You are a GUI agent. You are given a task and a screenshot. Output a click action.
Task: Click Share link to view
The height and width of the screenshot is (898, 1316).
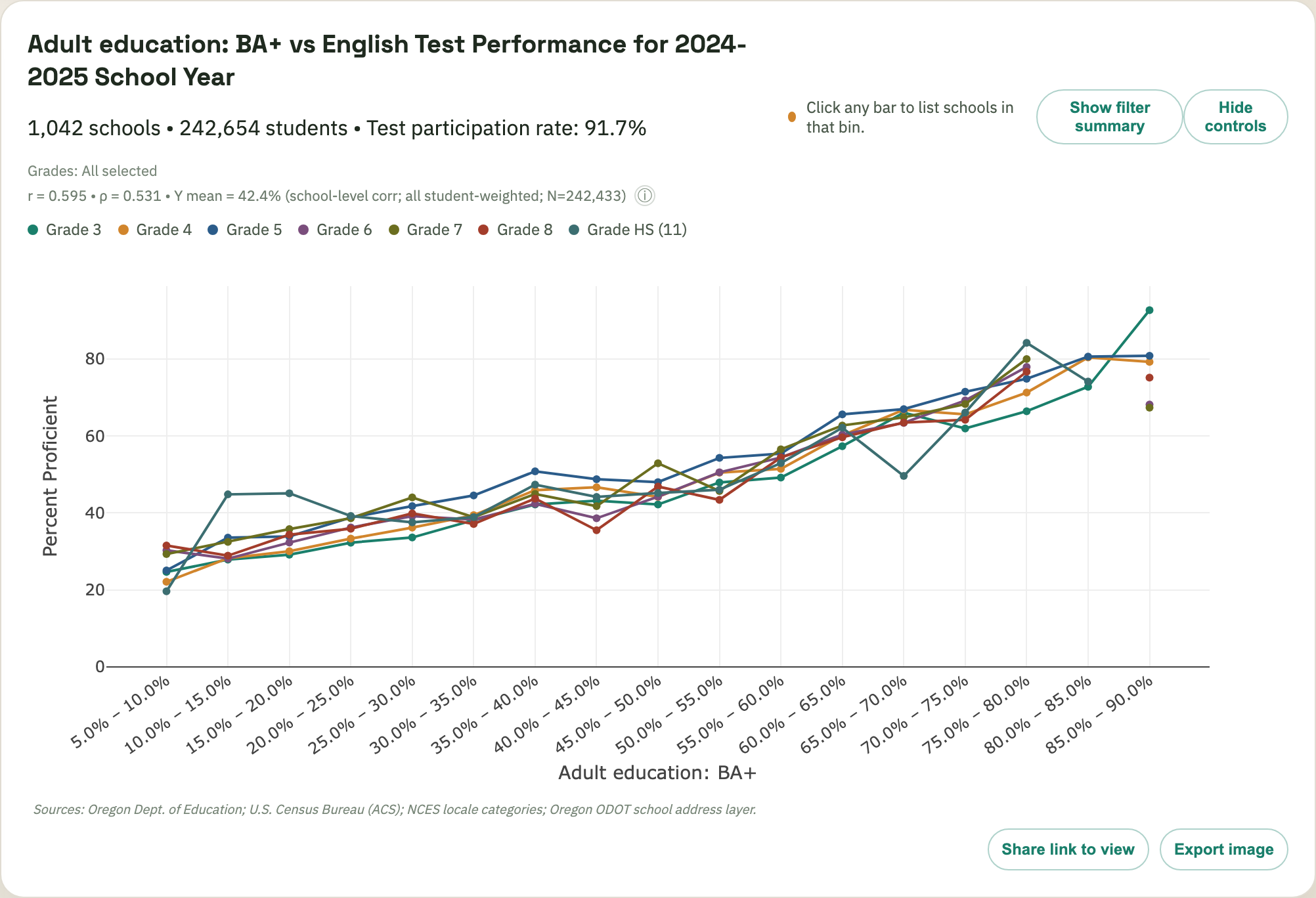(1068, 849)
